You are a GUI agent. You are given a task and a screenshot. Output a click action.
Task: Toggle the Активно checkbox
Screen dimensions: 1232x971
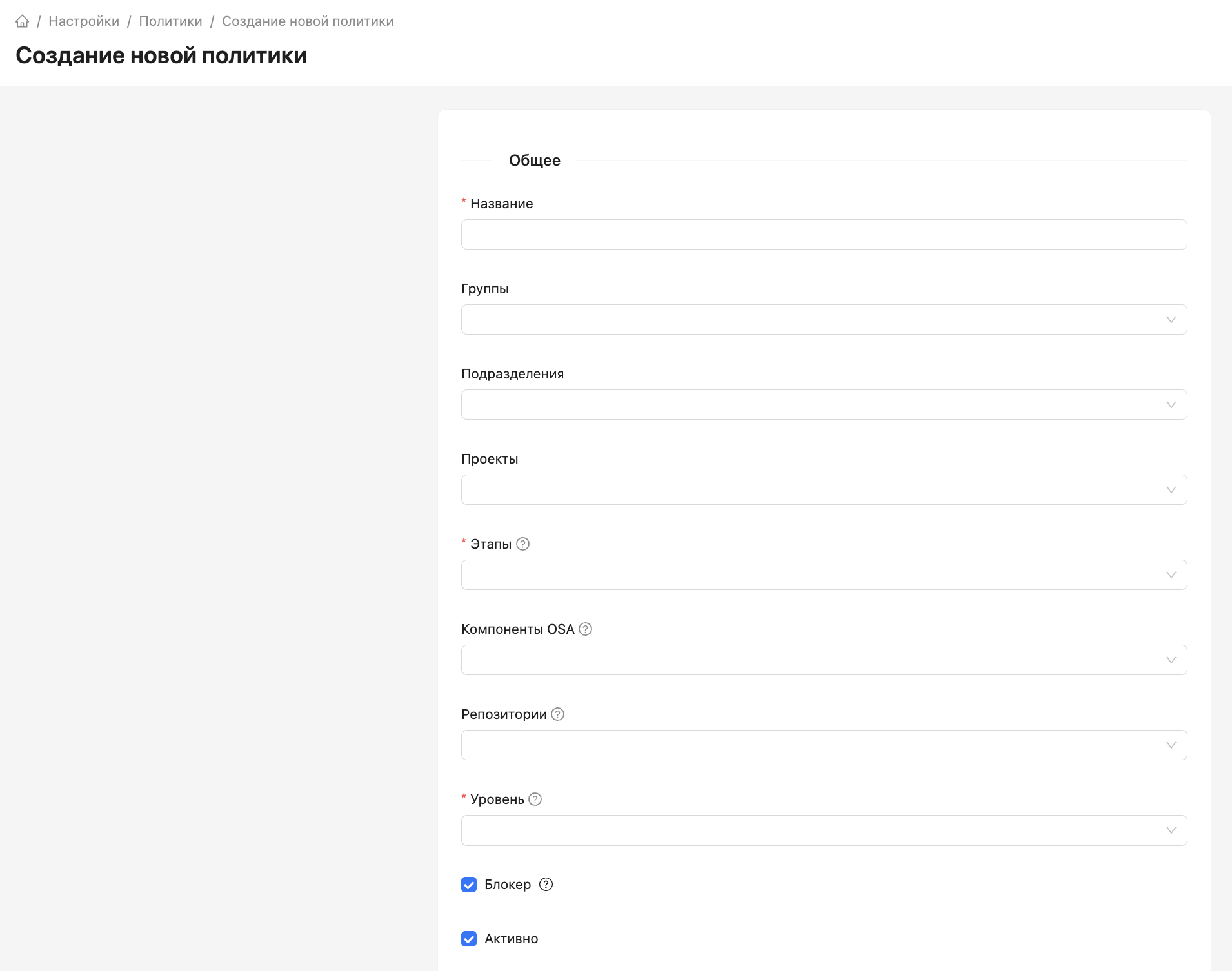tap(469, 938)
